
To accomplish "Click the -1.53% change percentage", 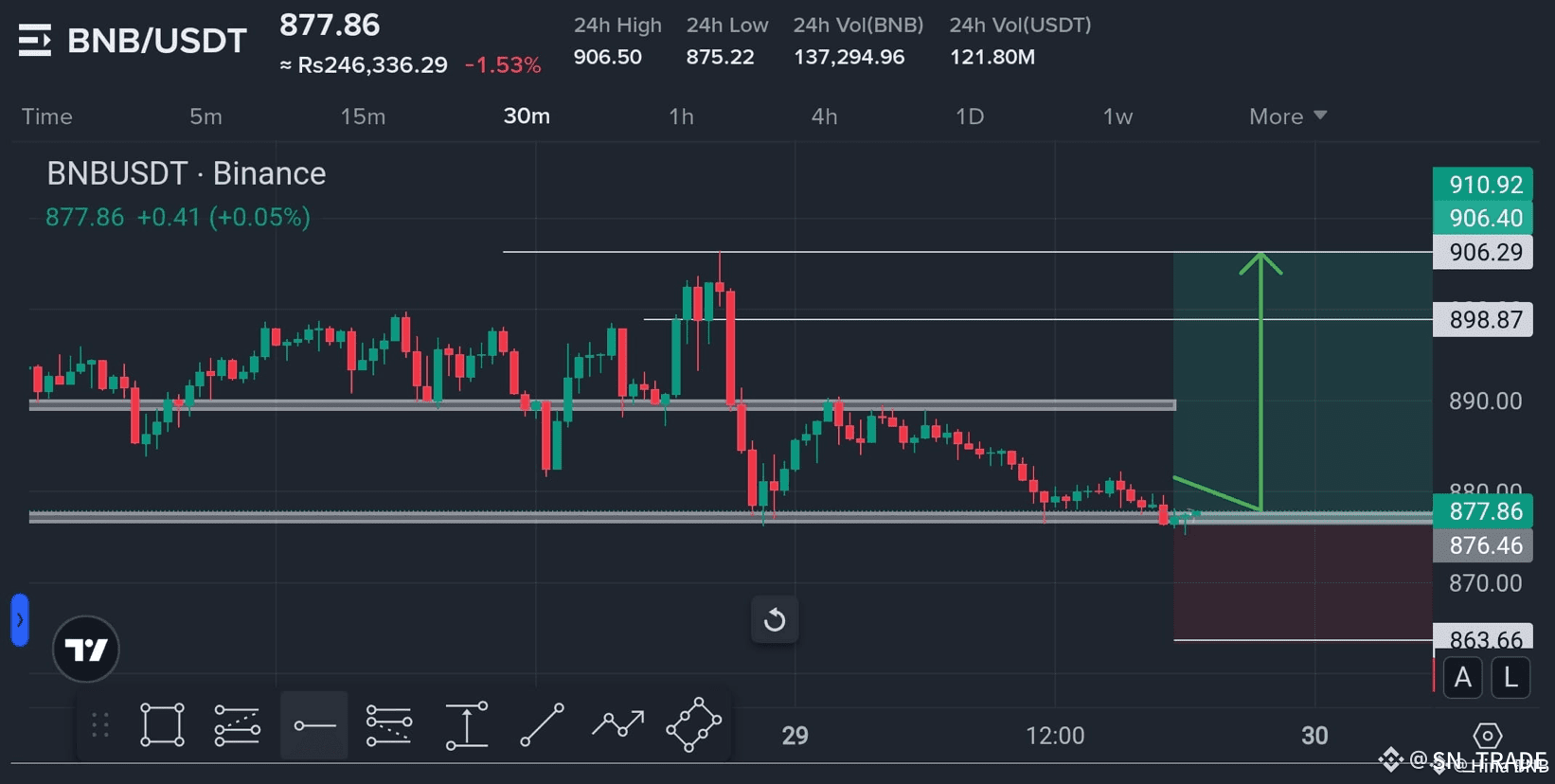I will (x=503, y=65).
